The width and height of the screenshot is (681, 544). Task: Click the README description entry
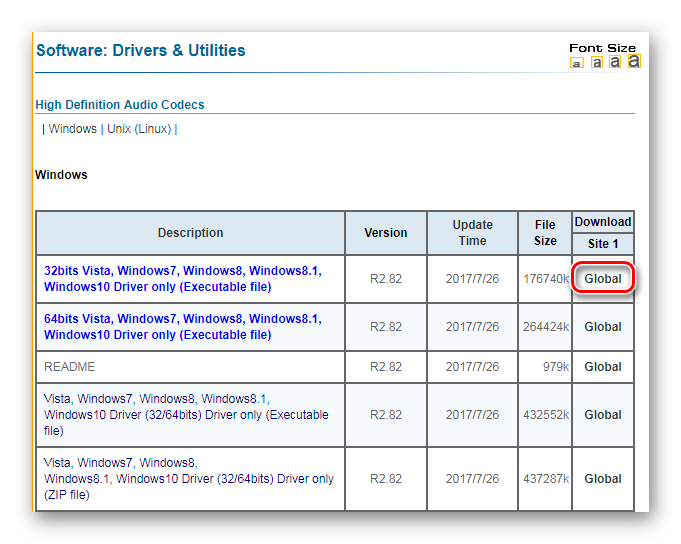point(69,367)
